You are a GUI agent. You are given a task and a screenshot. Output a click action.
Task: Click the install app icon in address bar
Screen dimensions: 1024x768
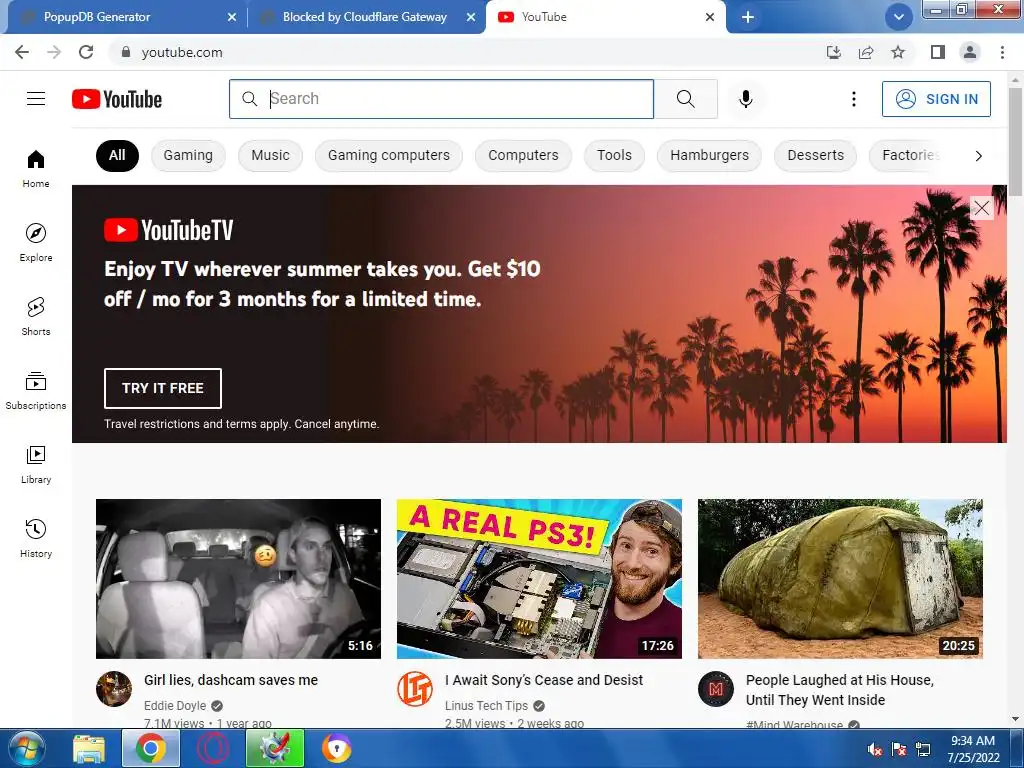pos(834,52)
